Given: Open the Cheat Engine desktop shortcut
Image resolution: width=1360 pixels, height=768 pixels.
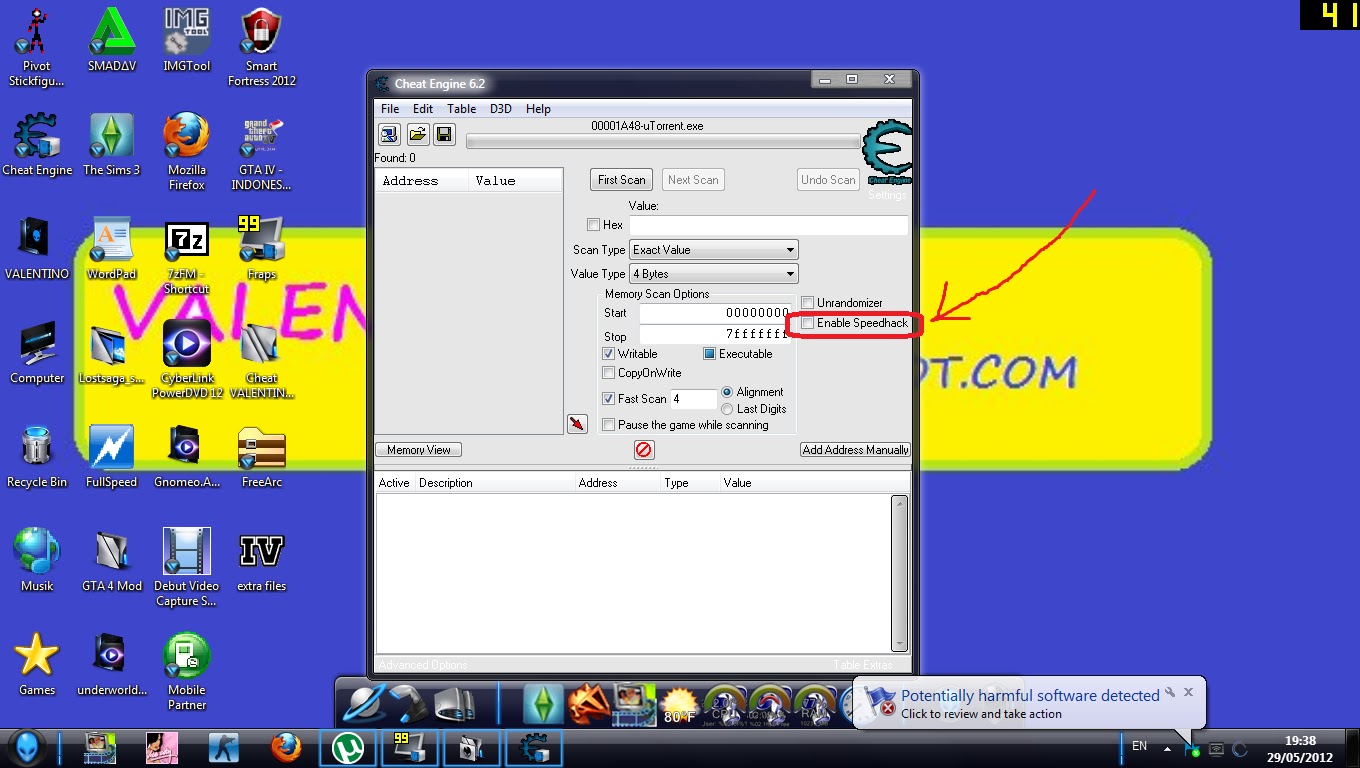Looking at the screenshot, I should coord(37,144).
